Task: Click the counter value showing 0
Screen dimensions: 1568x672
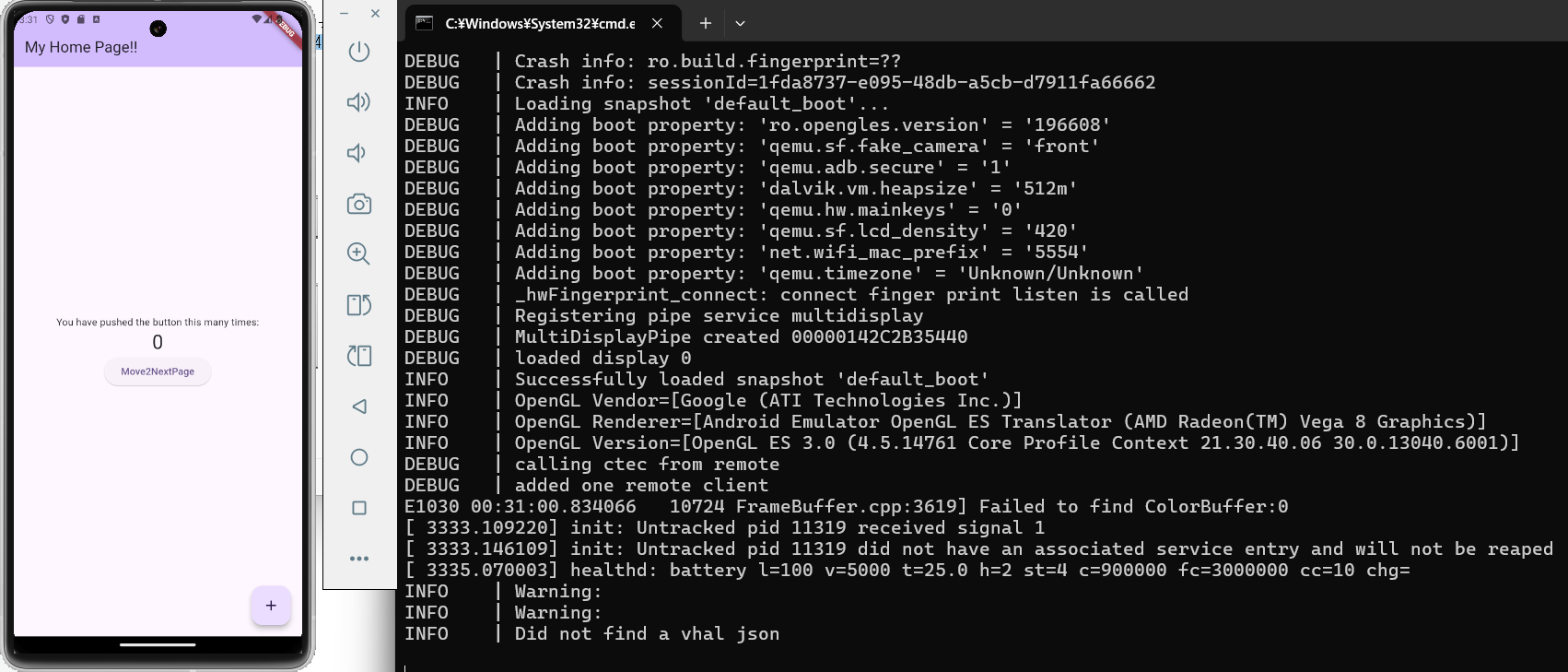Action: click(158, 342)
